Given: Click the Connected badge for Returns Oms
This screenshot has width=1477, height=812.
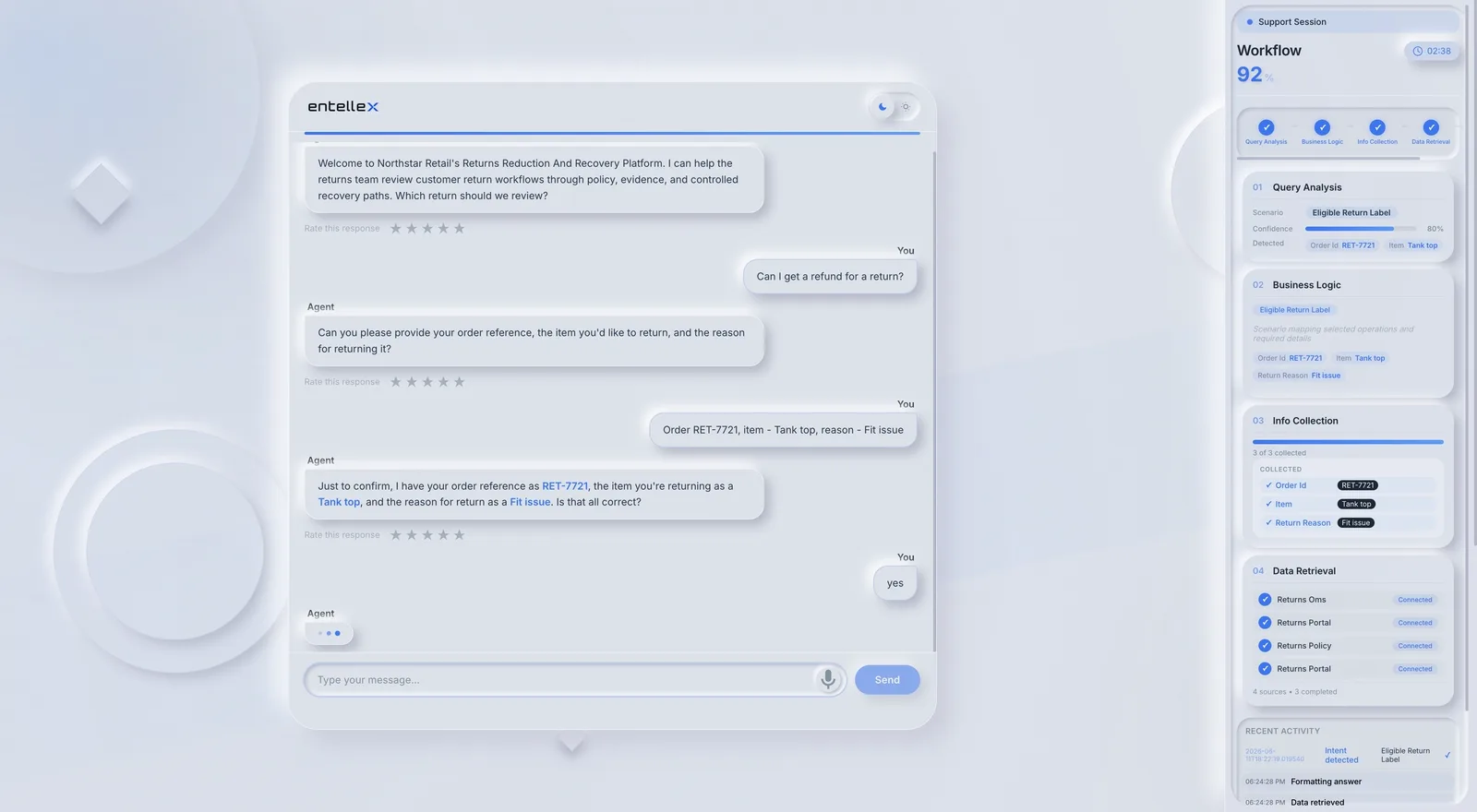Looking at the screenshot, I should coord(1414,600).
